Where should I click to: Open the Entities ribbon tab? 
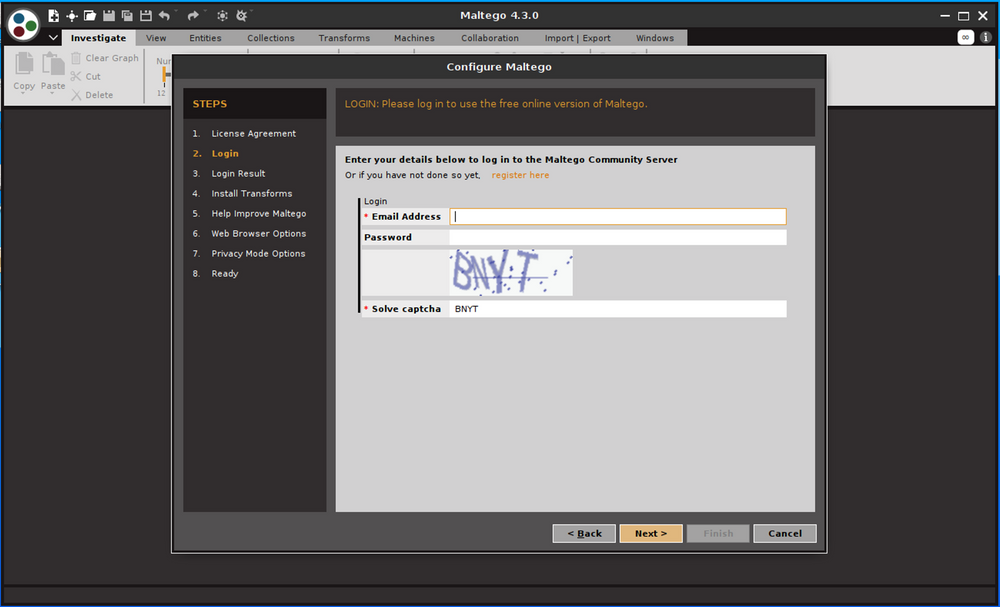pyautogui.click(x=205, y=38)
